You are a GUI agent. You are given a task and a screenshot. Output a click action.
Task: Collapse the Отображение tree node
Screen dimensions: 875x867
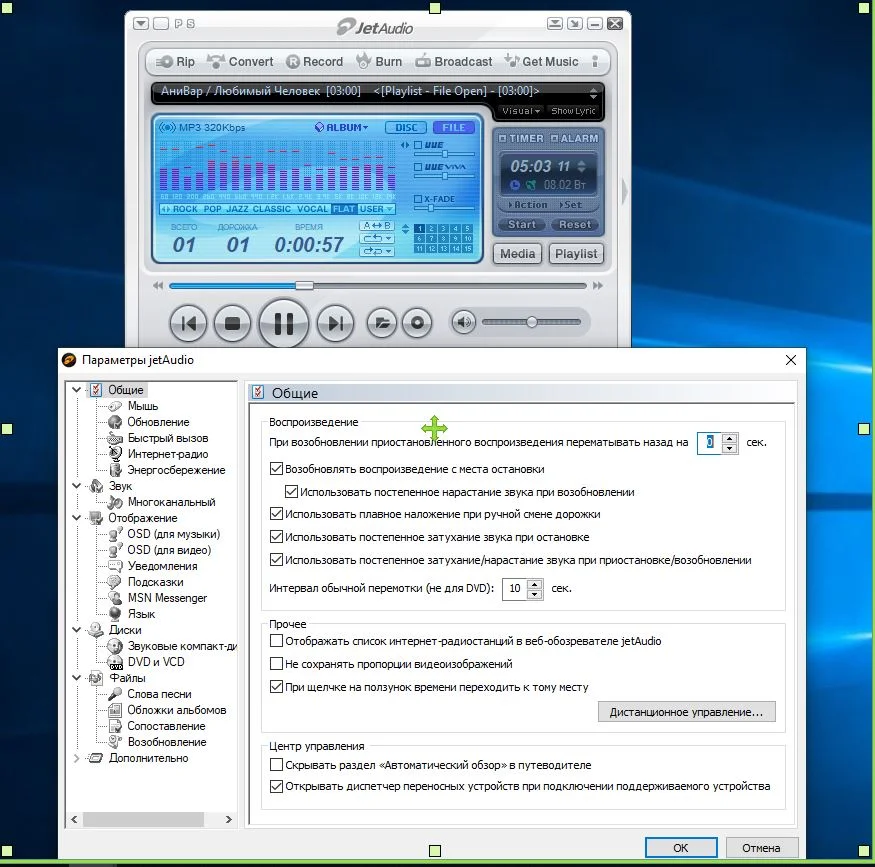(76, 517)
